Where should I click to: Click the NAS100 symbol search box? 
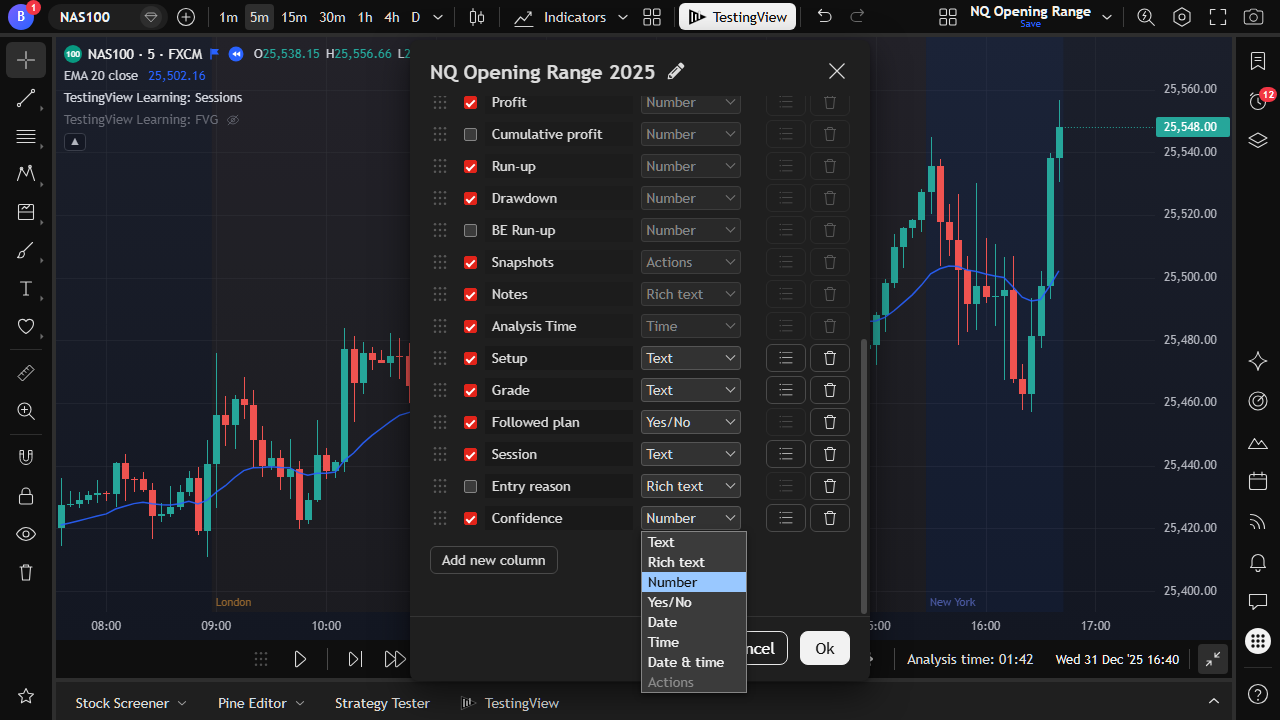coord(108,17)
